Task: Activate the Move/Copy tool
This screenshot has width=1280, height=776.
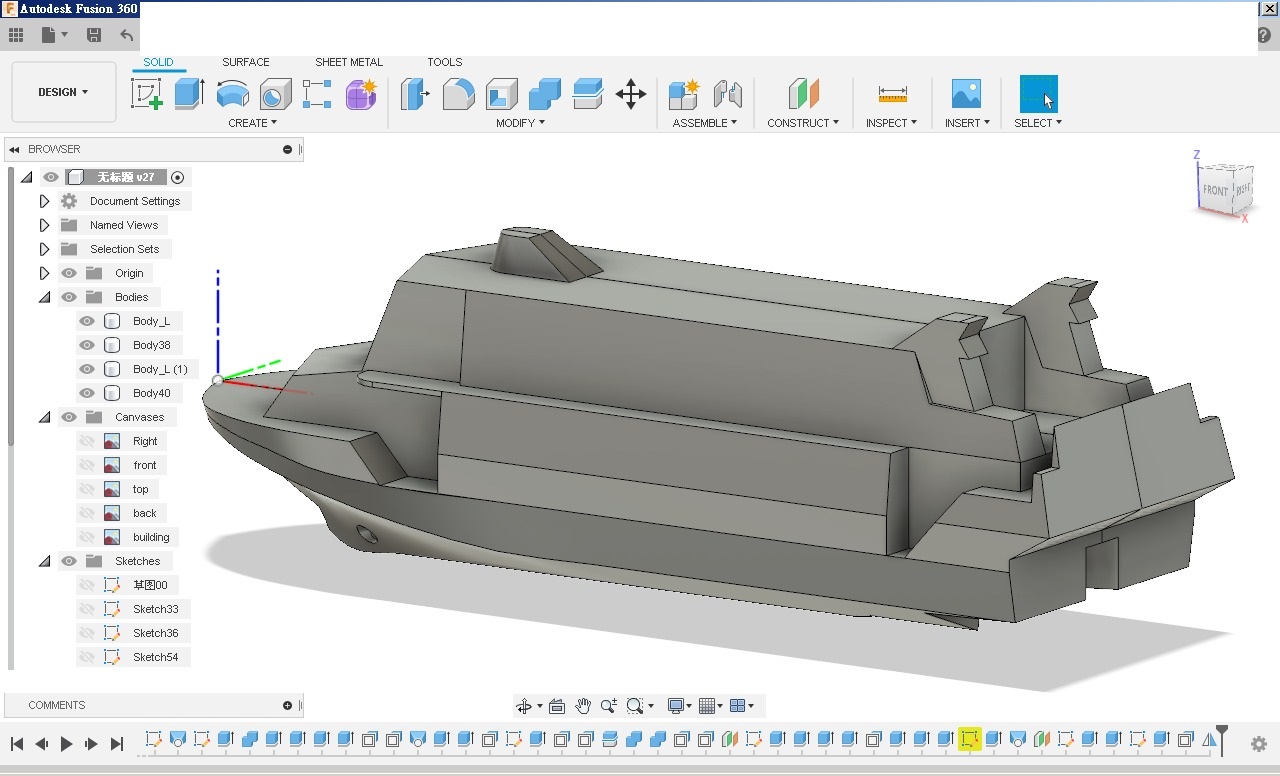Action: pos(630,95)
